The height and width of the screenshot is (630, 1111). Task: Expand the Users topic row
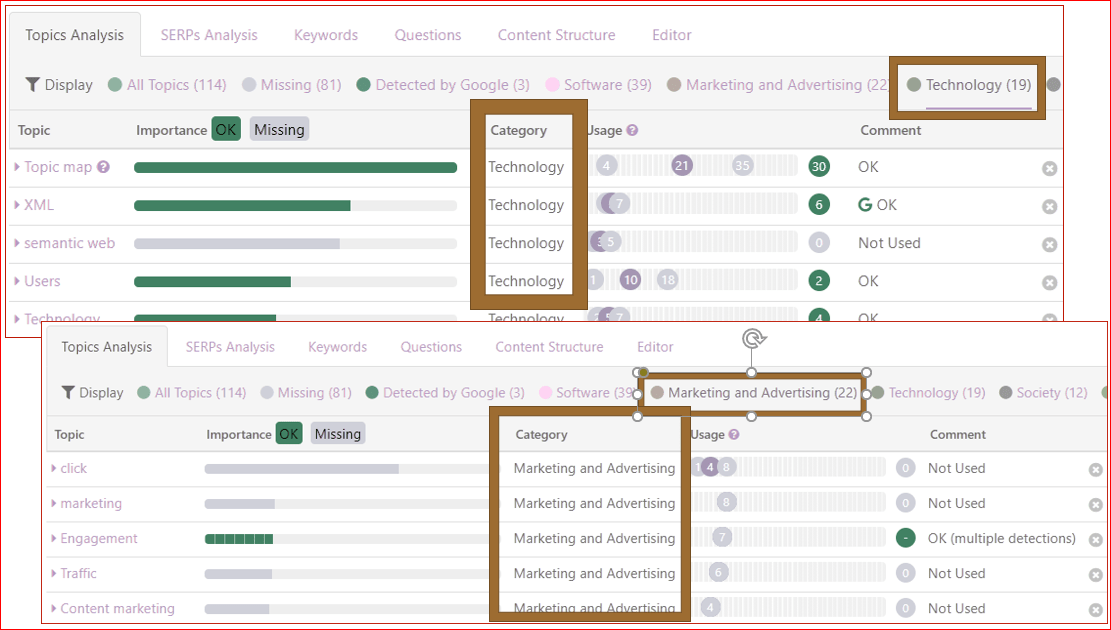pos(17,281)
